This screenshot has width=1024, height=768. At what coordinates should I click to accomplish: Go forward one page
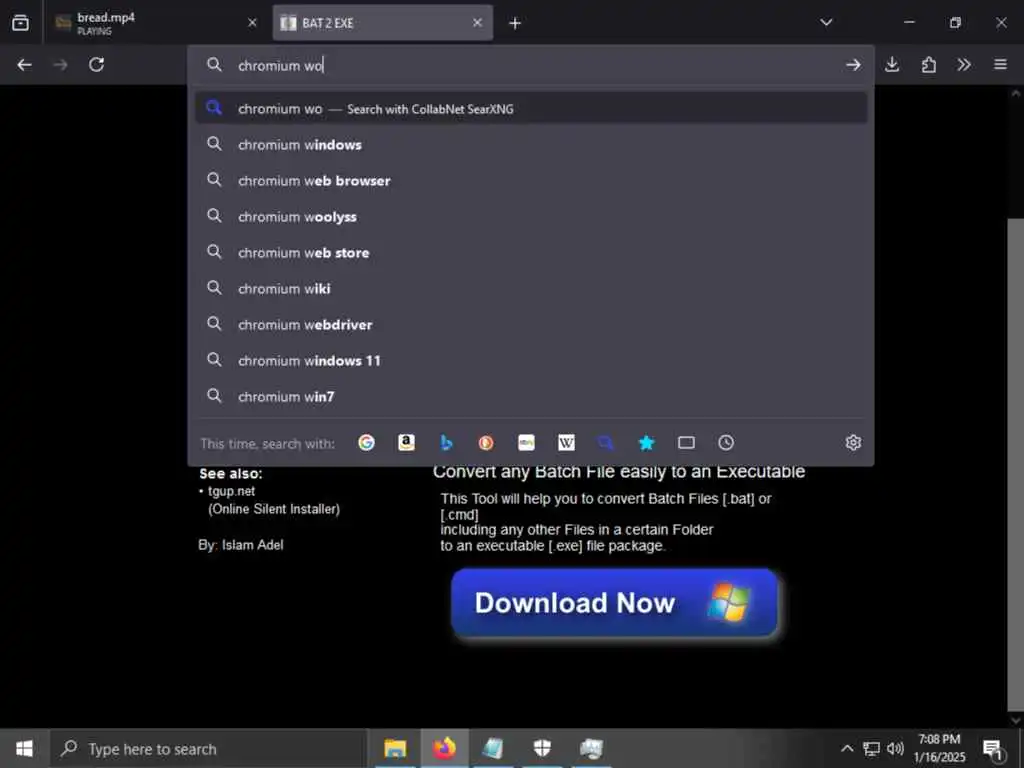point(60,65)
